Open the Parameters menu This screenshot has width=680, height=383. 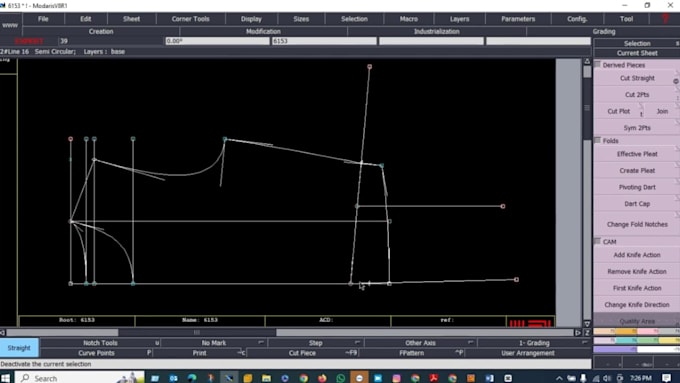[518, 19]
